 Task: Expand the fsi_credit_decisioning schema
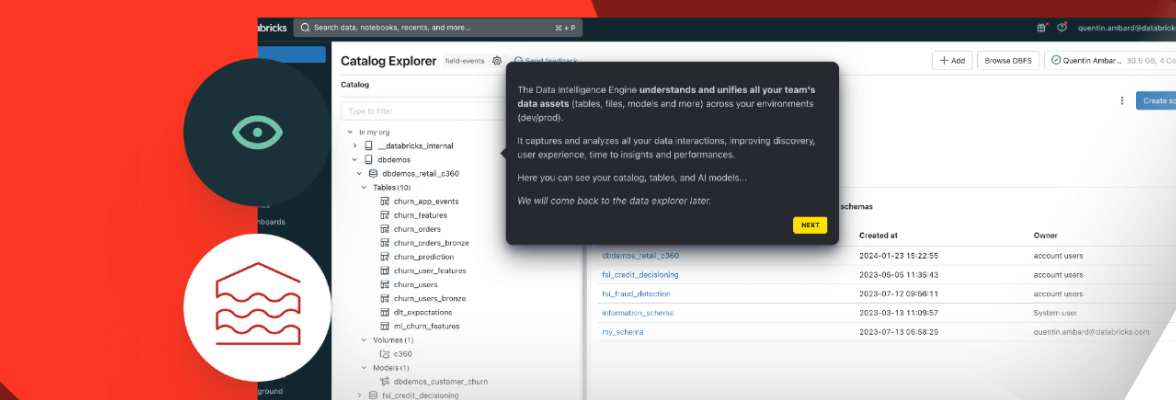pos(360,395)
